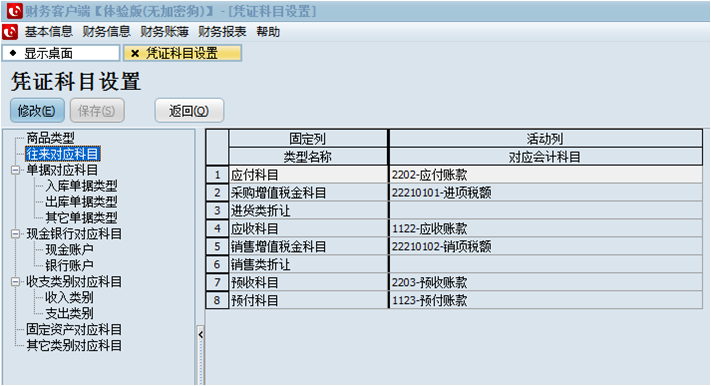This screenshot has width=711, height=386.
Task: Click the 保存(S) button
Action: [97, 111]
